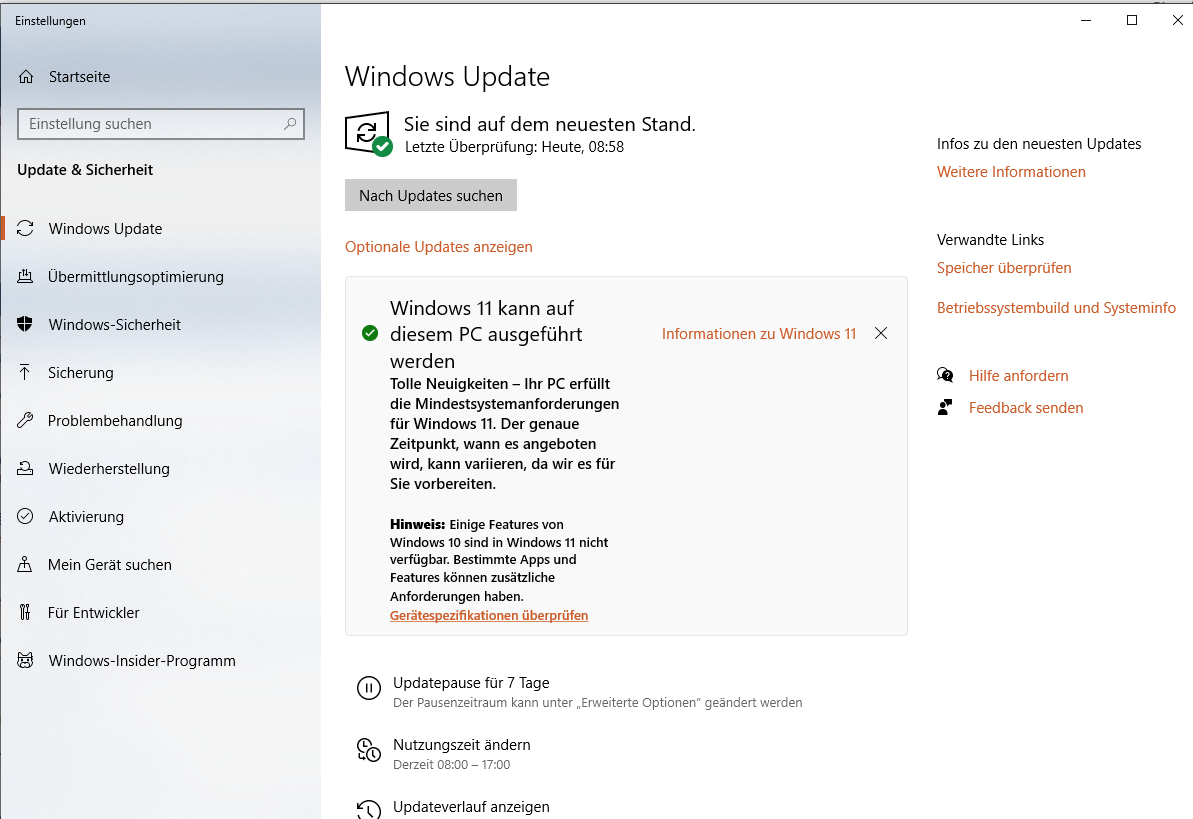Open Für Entwickler settings
Image resolution: width=1193 pixels, height=819 pixels.
pos(94,612)
